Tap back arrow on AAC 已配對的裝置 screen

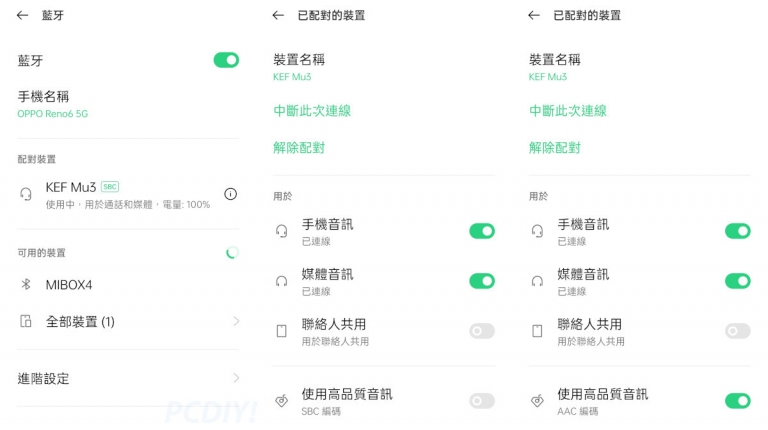pos(534,15)
